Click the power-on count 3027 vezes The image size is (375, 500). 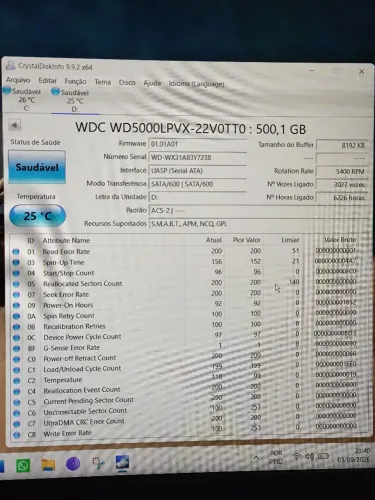tap(342, 184)
